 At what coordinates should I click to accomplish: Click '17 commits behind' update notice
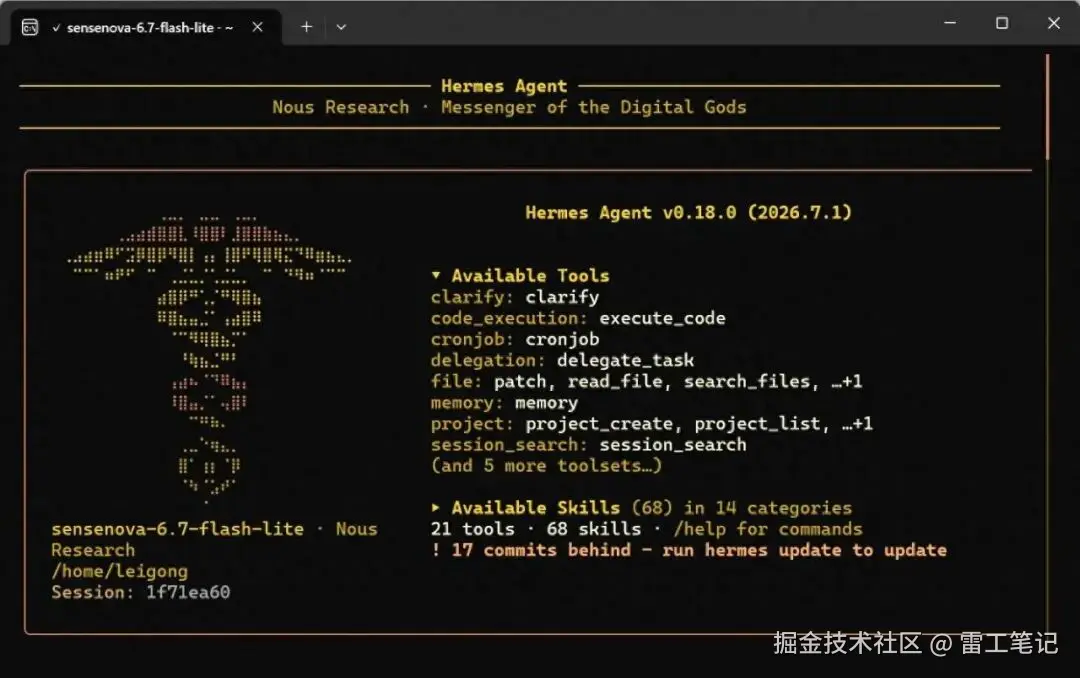[689, 551]
